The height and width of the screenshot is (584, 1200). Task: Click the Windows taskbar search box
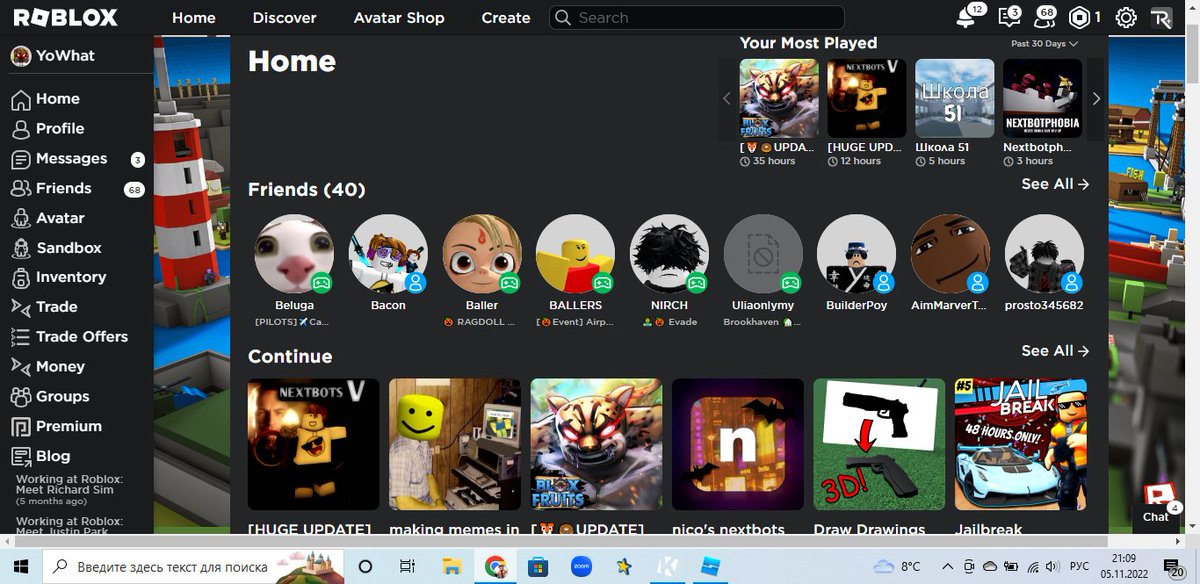coord(192,567)
